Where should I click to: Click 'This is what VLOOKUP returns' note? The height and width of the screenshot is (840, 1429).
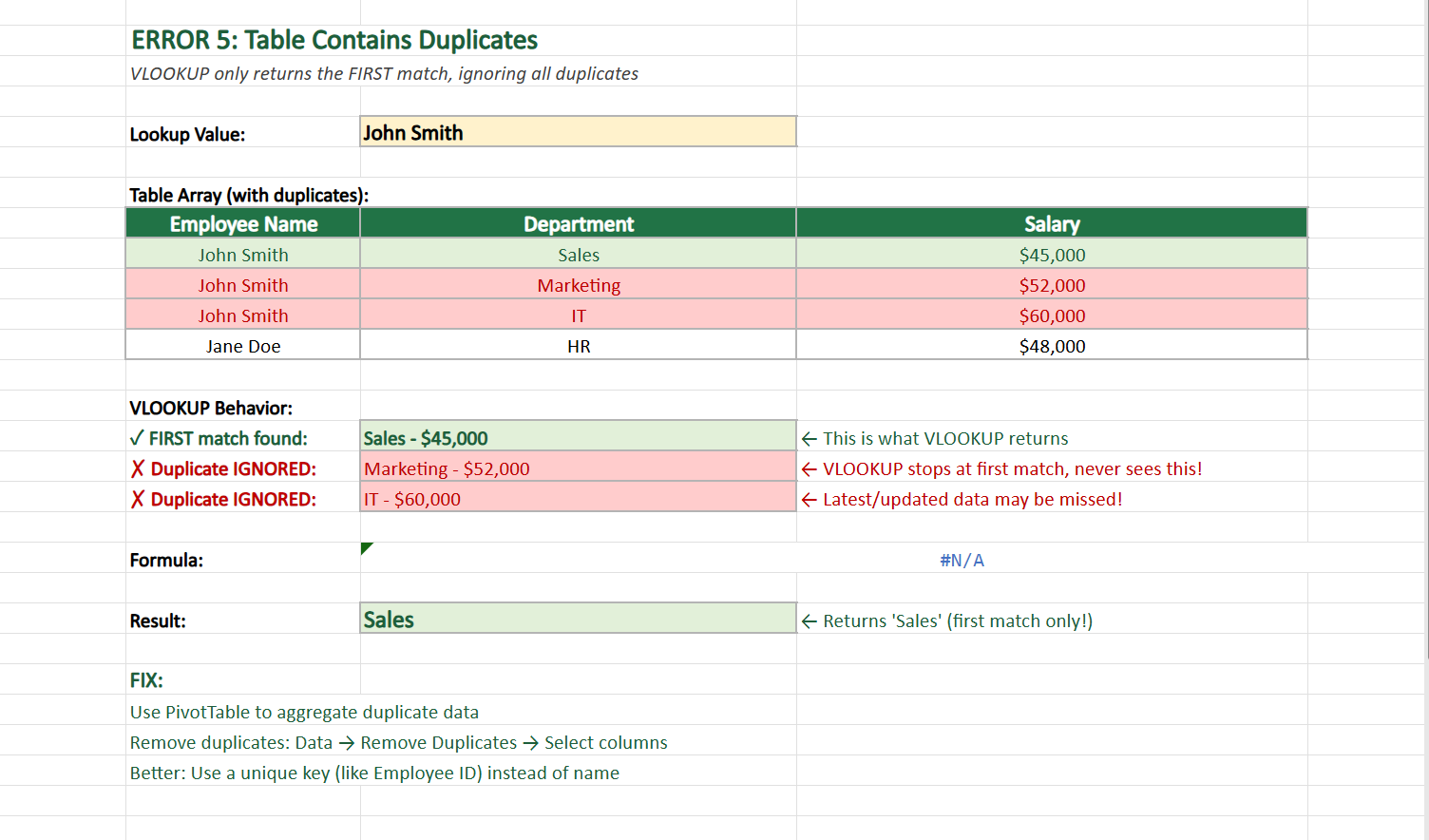point(935,438)
